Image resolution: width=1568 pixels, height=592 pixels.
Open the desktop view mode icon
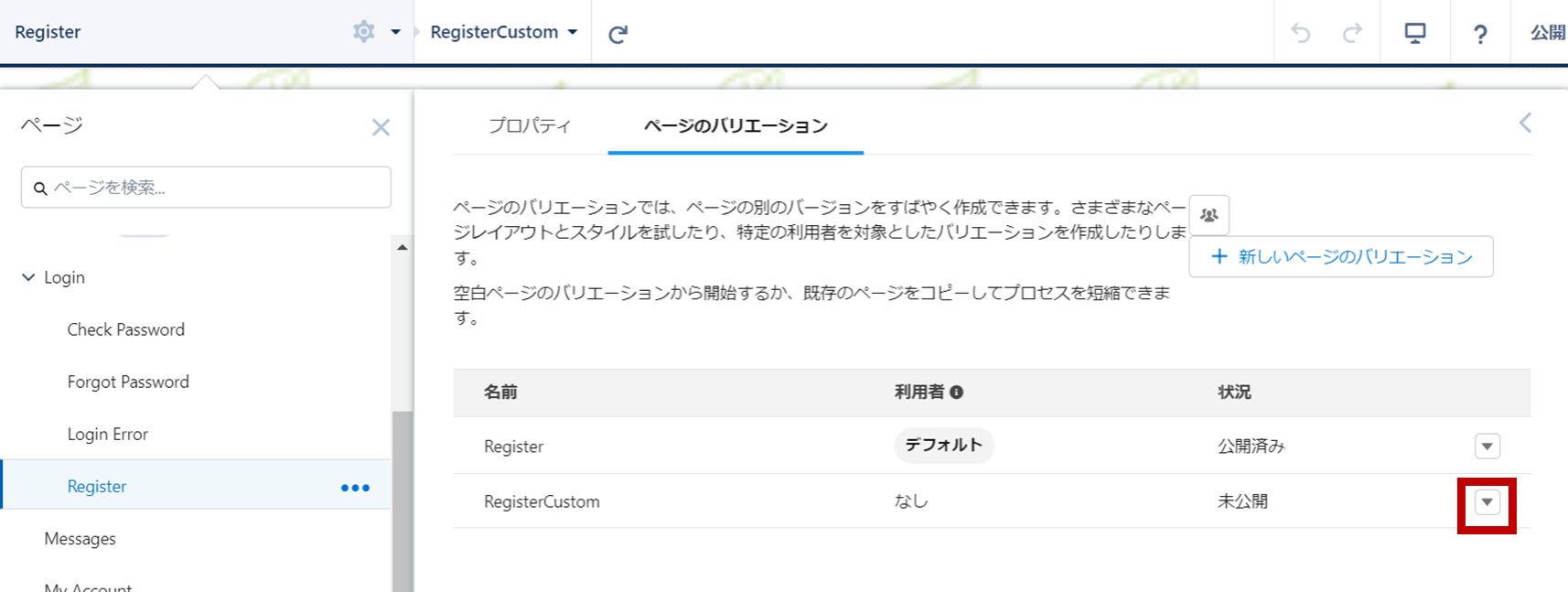[x=1415, y=34]
